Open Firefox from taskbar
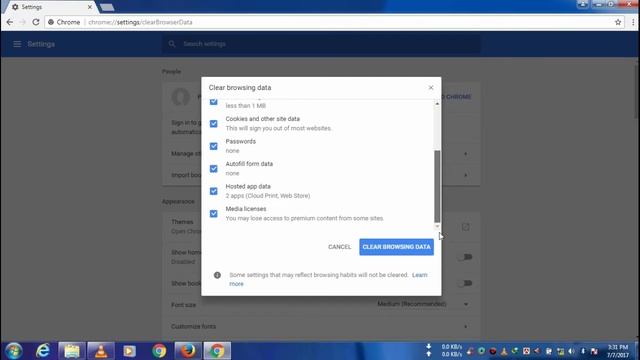The image size is (640, 360). (x=188, y=351)
